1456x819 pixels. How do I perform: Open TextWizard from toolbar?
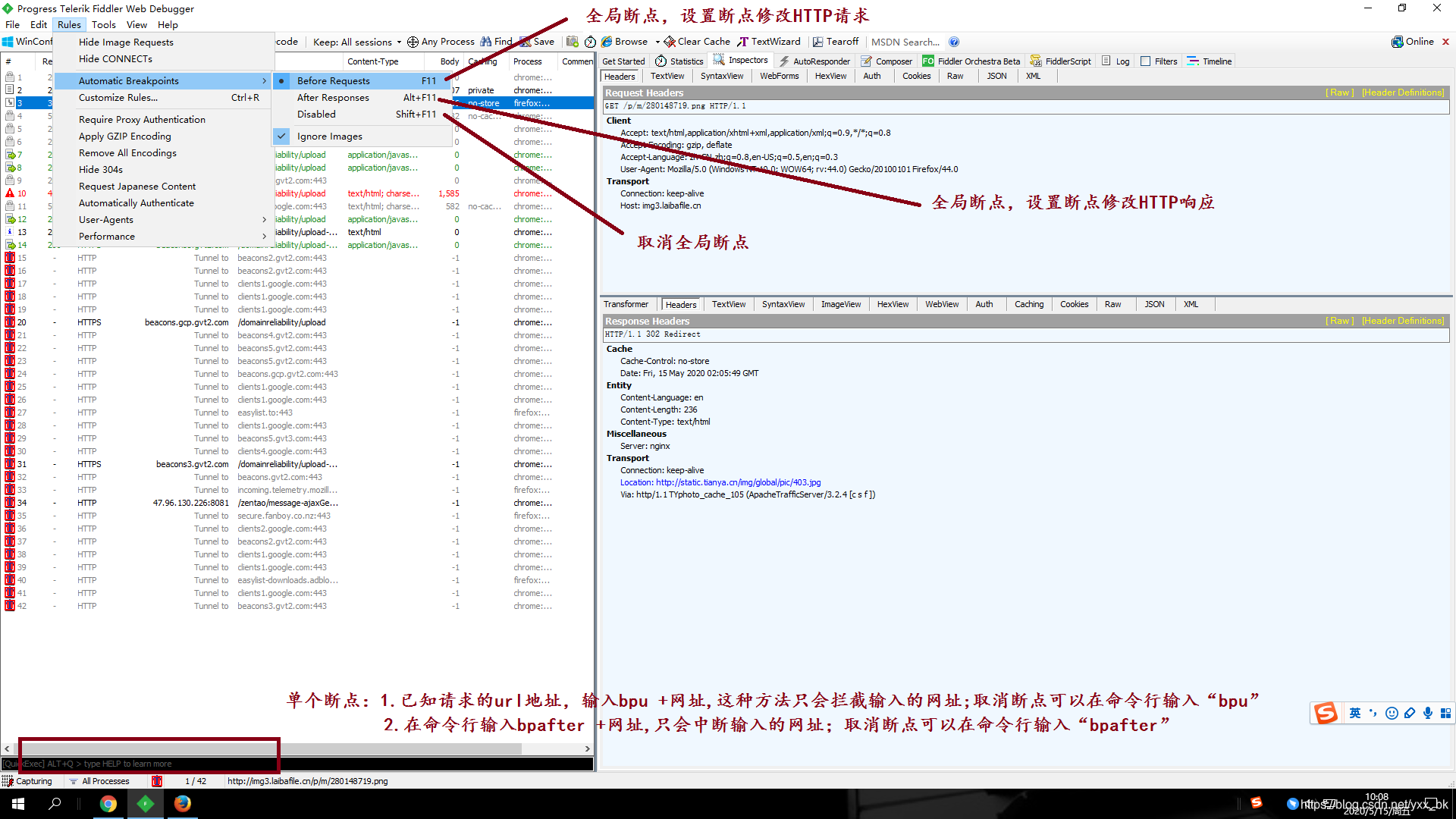pos(769,42)
